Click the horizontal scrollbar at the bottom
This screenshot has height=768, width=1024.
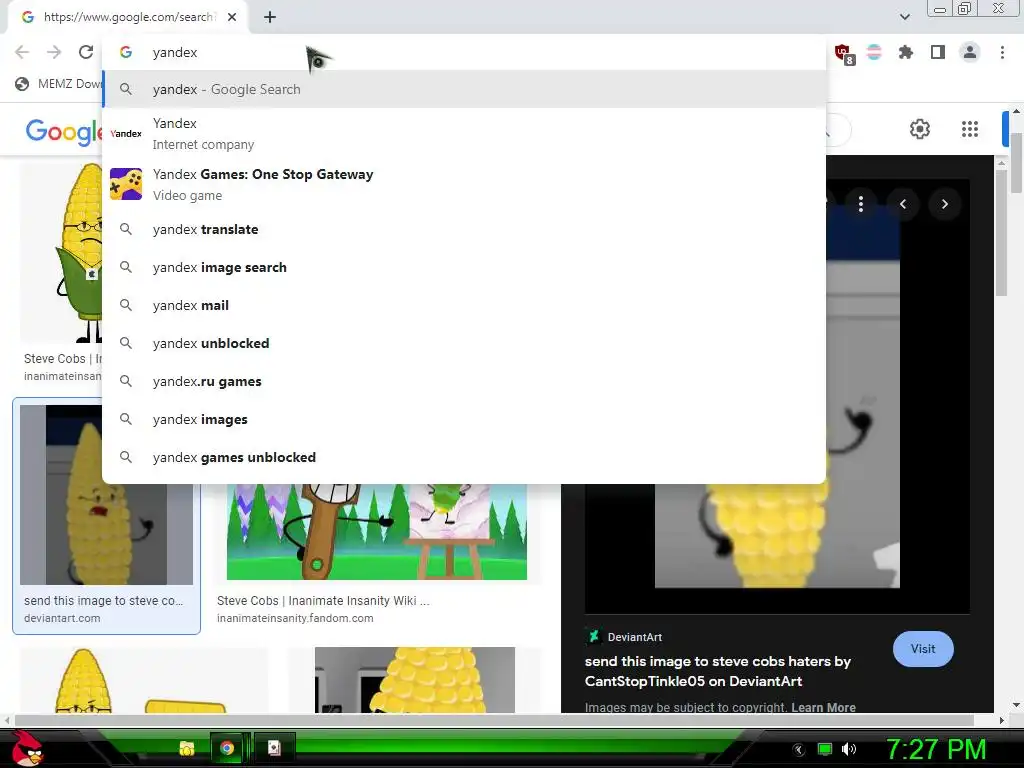(x=494, y=720)
